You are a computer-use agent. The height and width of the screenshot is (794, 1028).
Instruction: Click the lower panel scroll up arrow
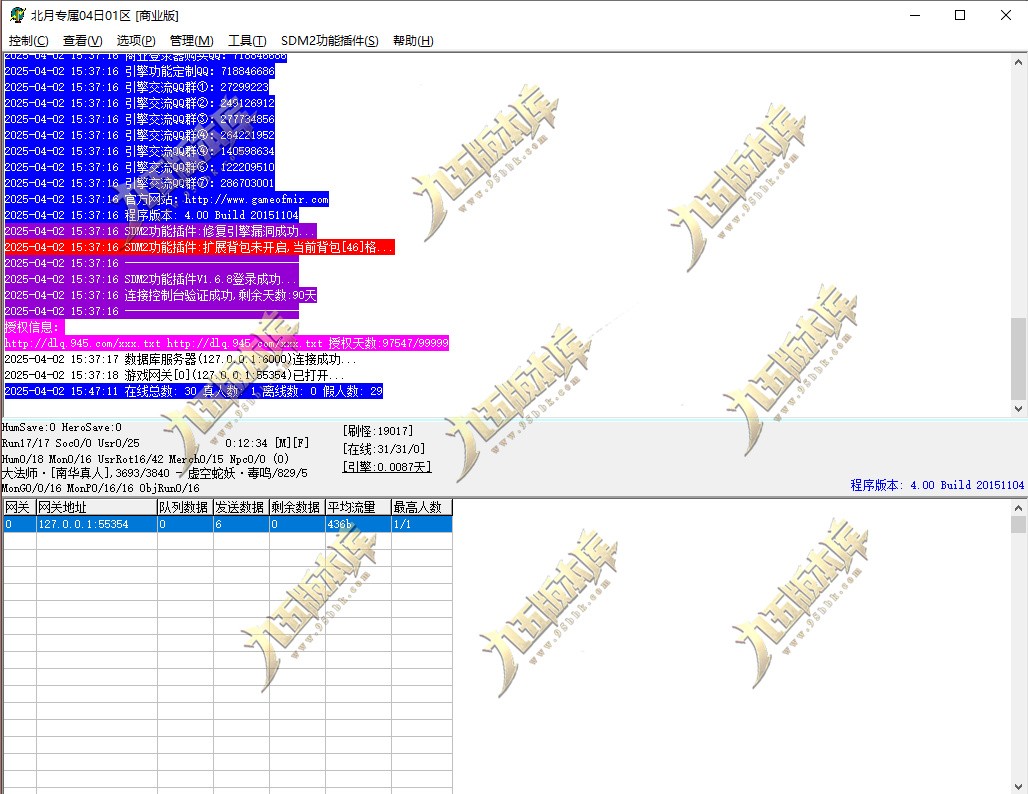click(x=1018, y=507)
